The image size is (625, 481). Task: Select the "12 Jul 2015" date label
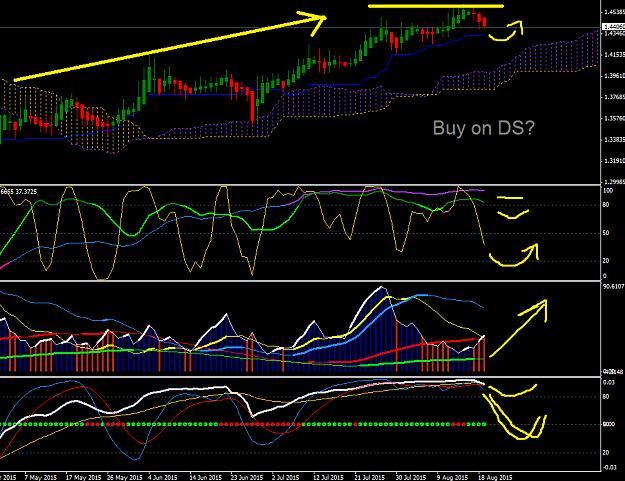point(328,477)
